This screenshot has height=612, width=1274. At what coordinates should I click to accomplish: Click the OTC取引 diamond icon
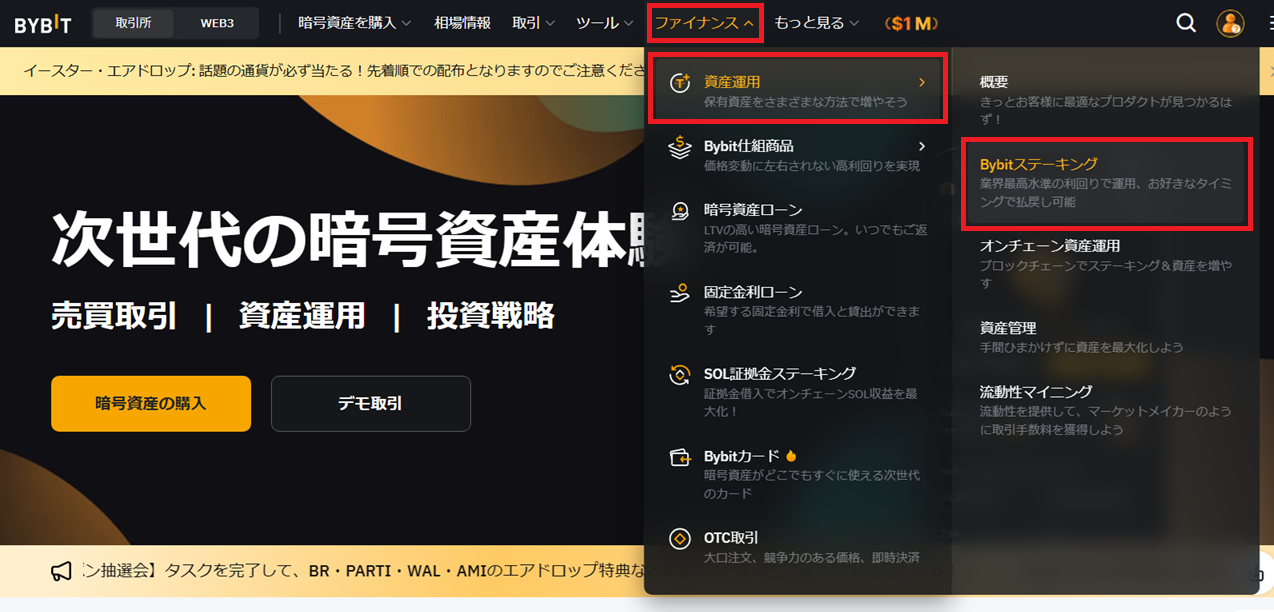[x=679, y=537]
